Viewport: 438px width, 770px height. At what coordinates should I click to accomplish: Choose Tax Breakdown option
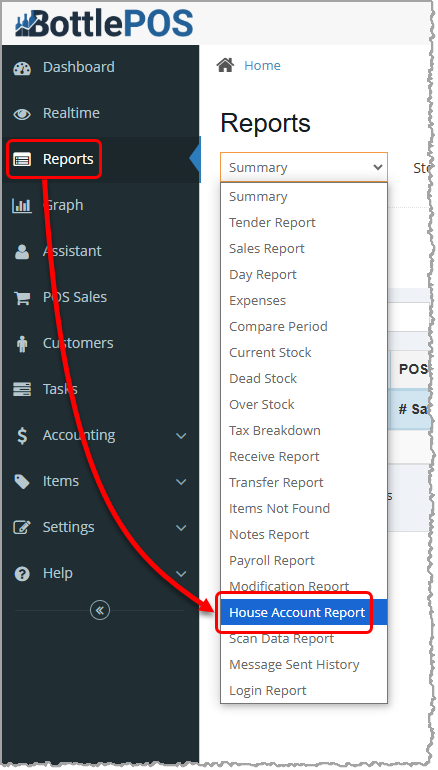(304, 431)
